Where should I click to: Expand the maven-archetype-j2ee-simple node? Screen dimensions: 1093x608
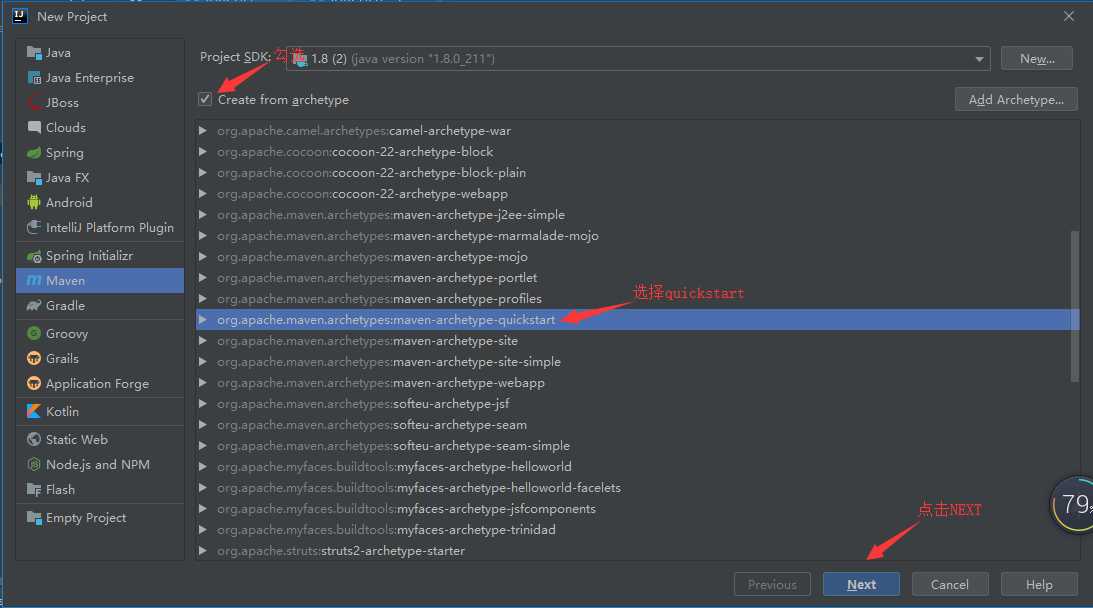202,215
